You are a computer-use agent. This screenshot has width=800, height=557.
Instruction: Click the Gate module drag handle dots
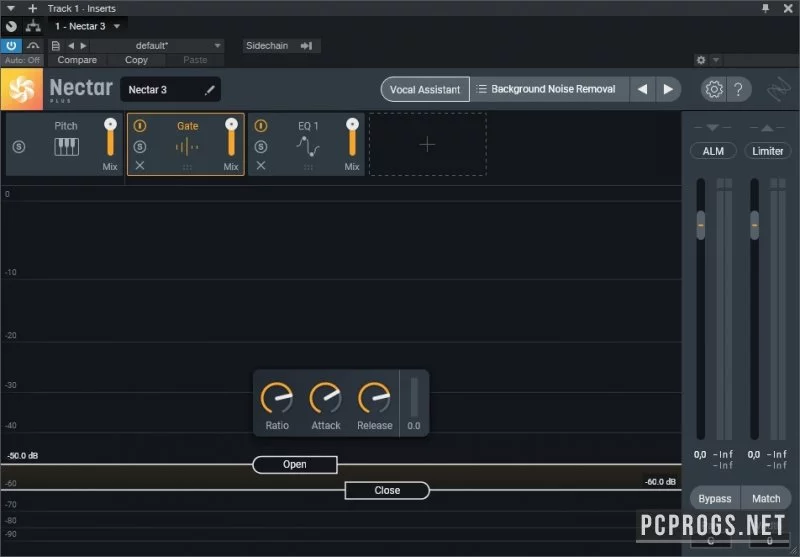(187, 167)
